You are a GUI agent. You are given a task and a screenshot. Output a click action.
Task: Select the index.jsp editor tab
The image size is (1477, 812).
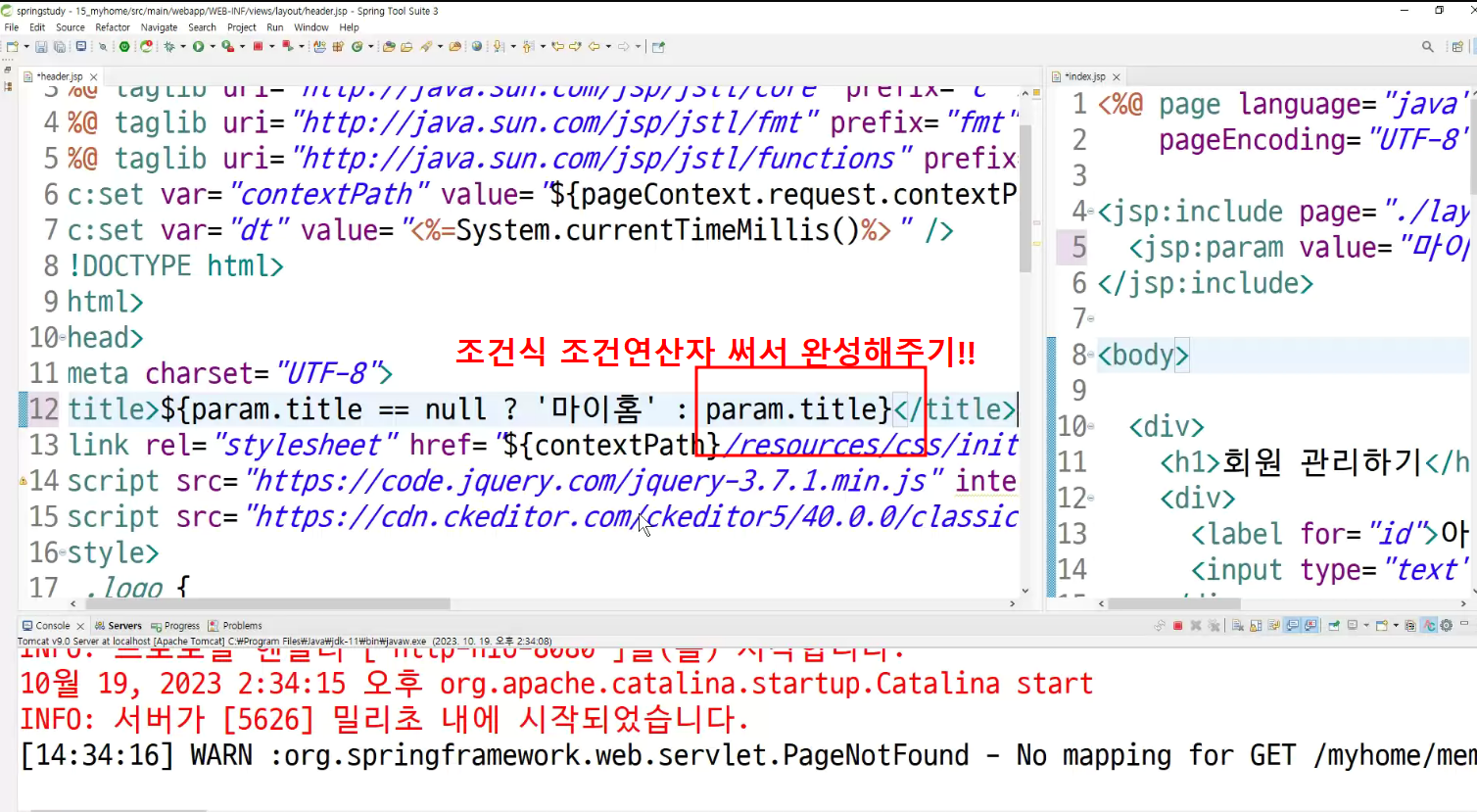point(1085,76)
